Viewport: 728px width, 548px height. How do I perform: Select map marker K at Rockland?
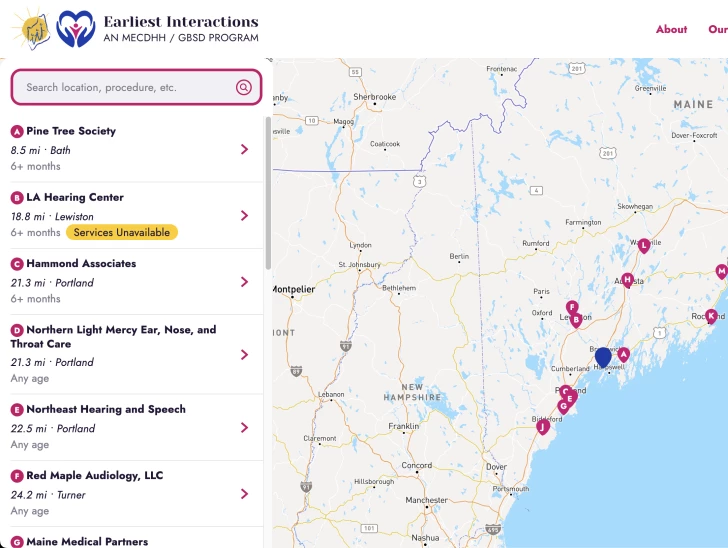[x=712, y=316]
